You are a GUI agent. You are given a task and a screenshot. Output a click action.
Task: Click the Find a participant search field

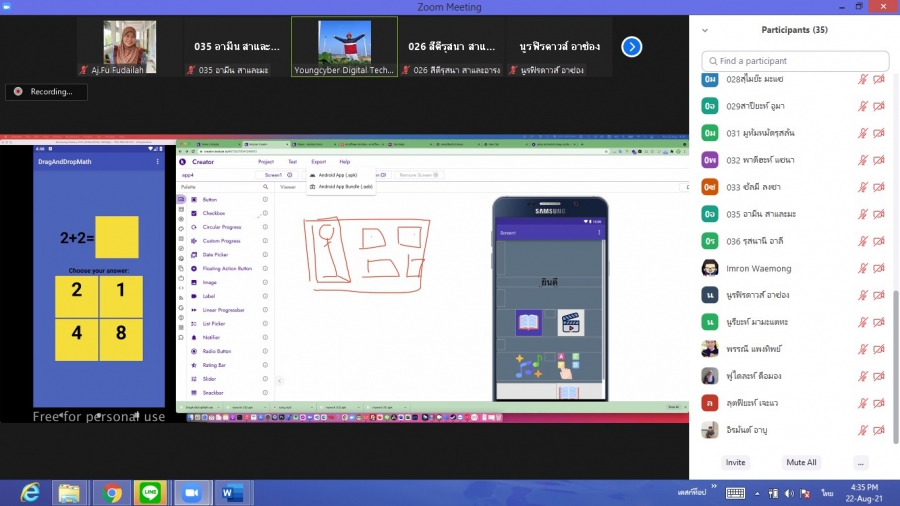795,61
